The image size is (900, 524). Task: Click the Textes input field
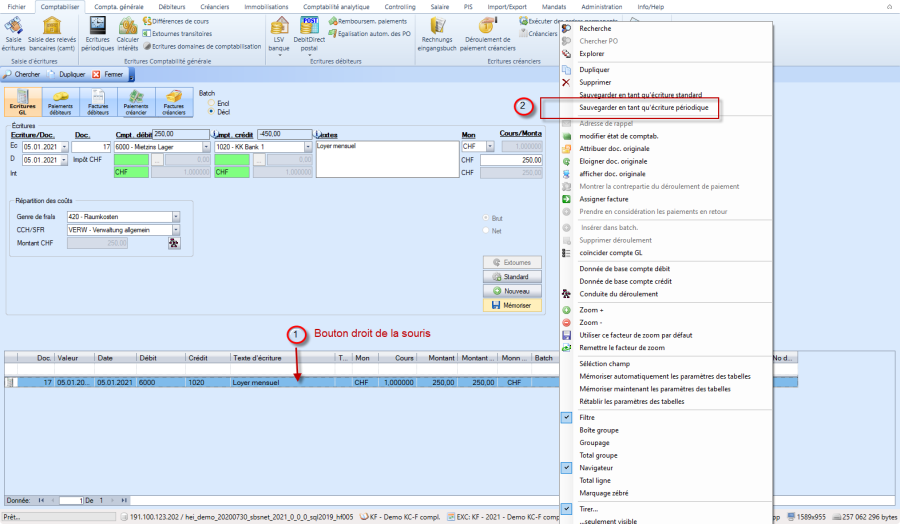(x=384, y=160)
